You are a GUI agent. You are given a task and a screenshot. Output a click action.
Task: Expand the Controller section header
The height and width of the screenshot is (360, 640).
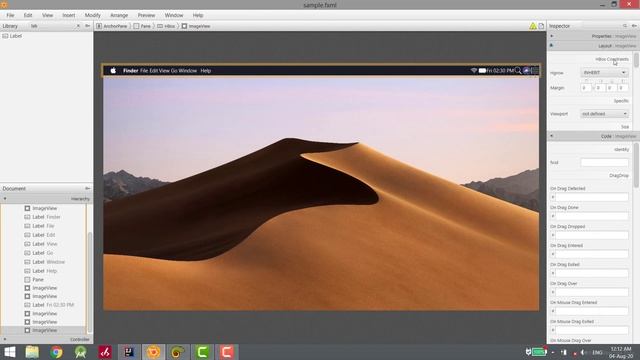pyautogui.click(x=47, y=339)
